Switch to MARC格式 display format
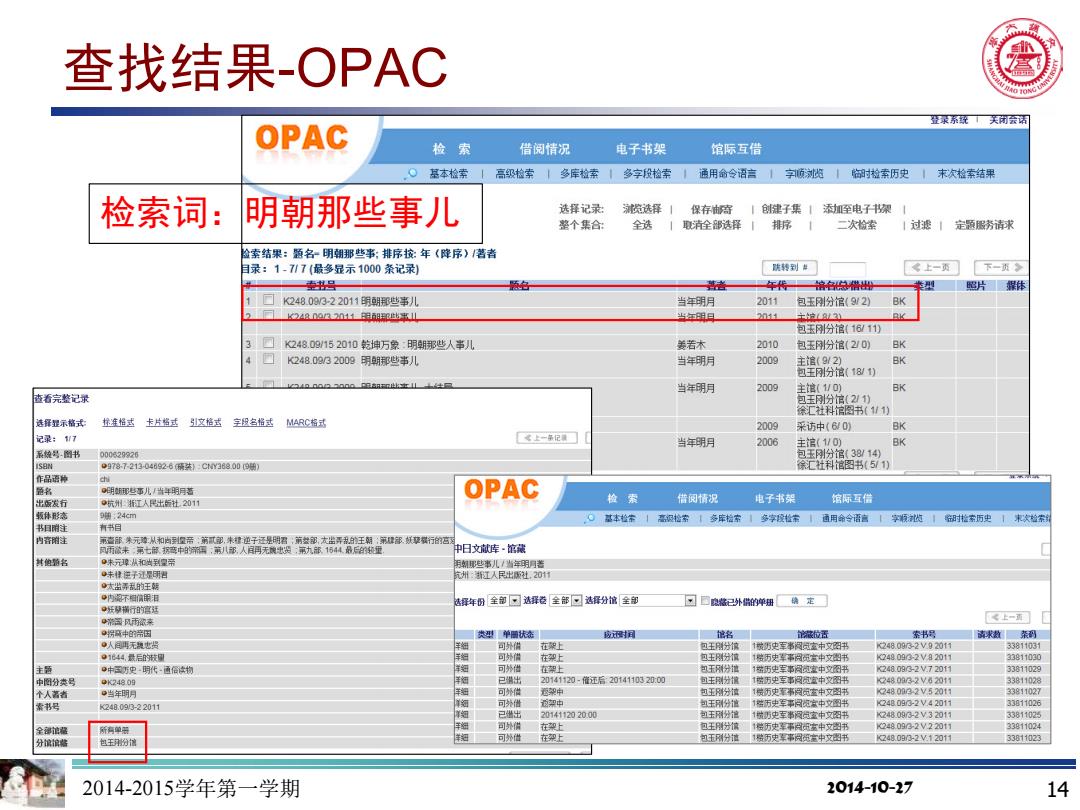This screenshot has height=810, width=1080. pyautogui.click(x=307, y=422)
